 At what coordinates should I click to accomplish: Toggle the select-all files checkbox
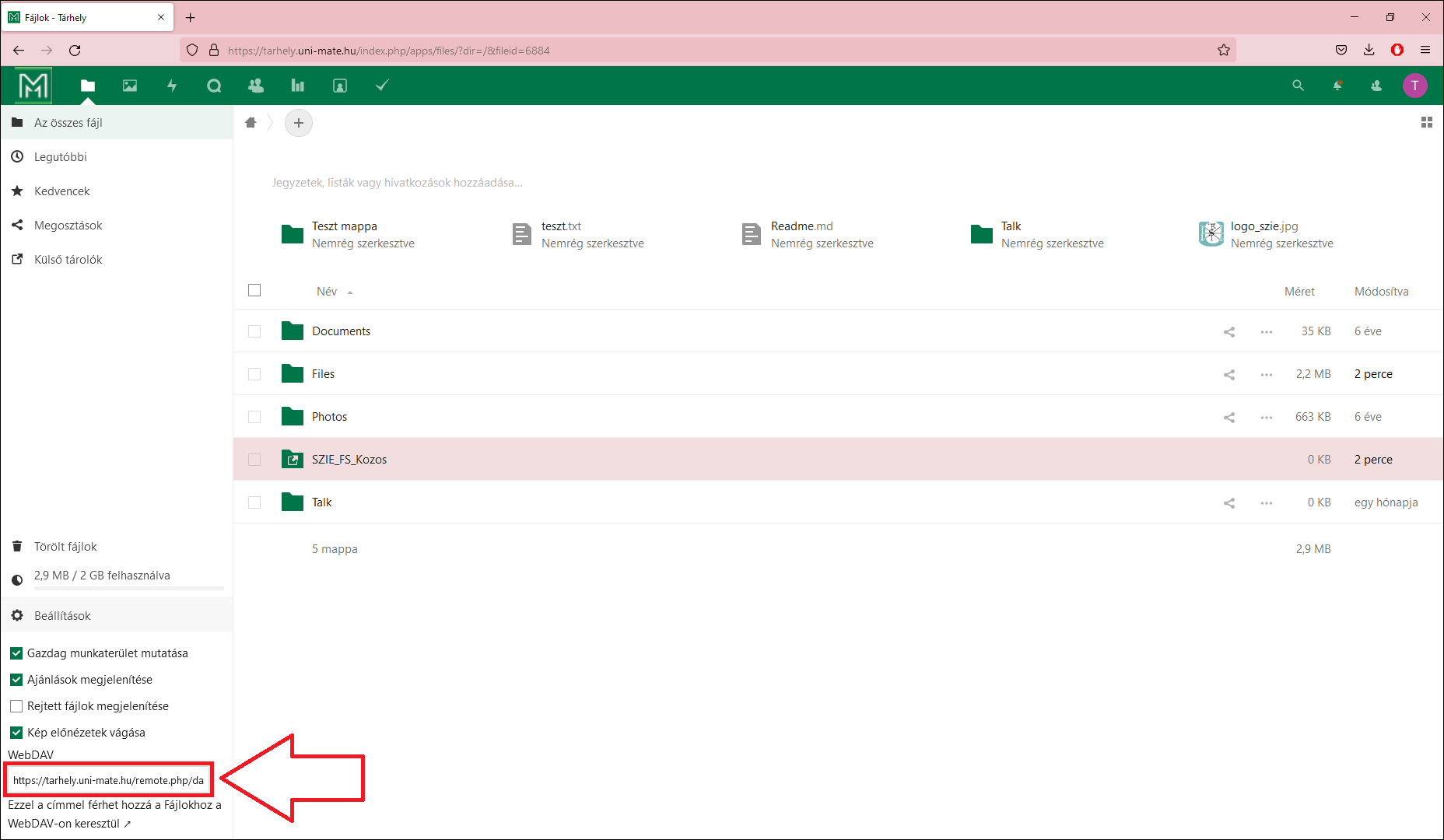click(x=254, y=291)
